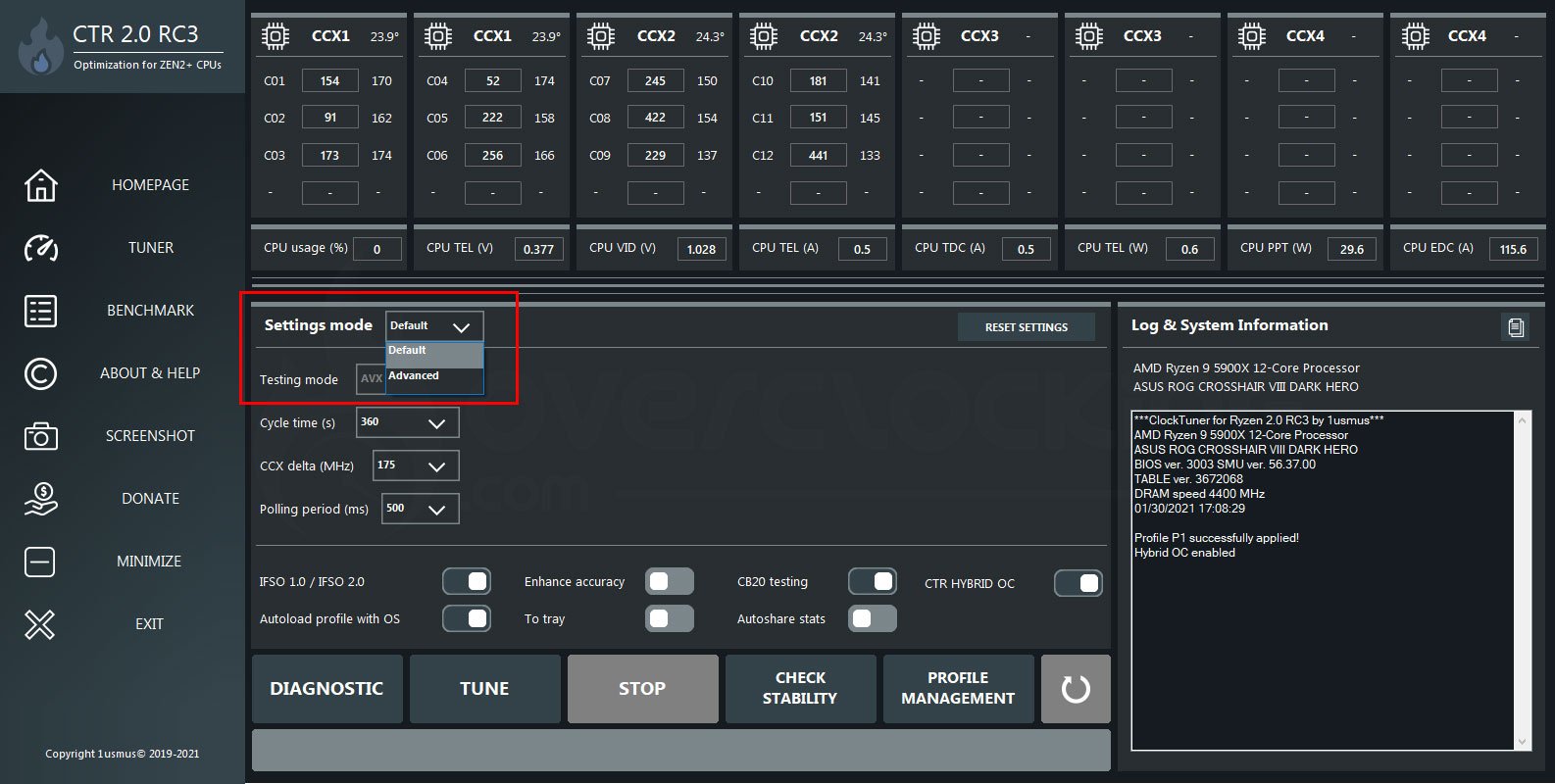Open the Tuner gauge icon
Viewport: 1555px width, 784px height.
tap(40, 248)
